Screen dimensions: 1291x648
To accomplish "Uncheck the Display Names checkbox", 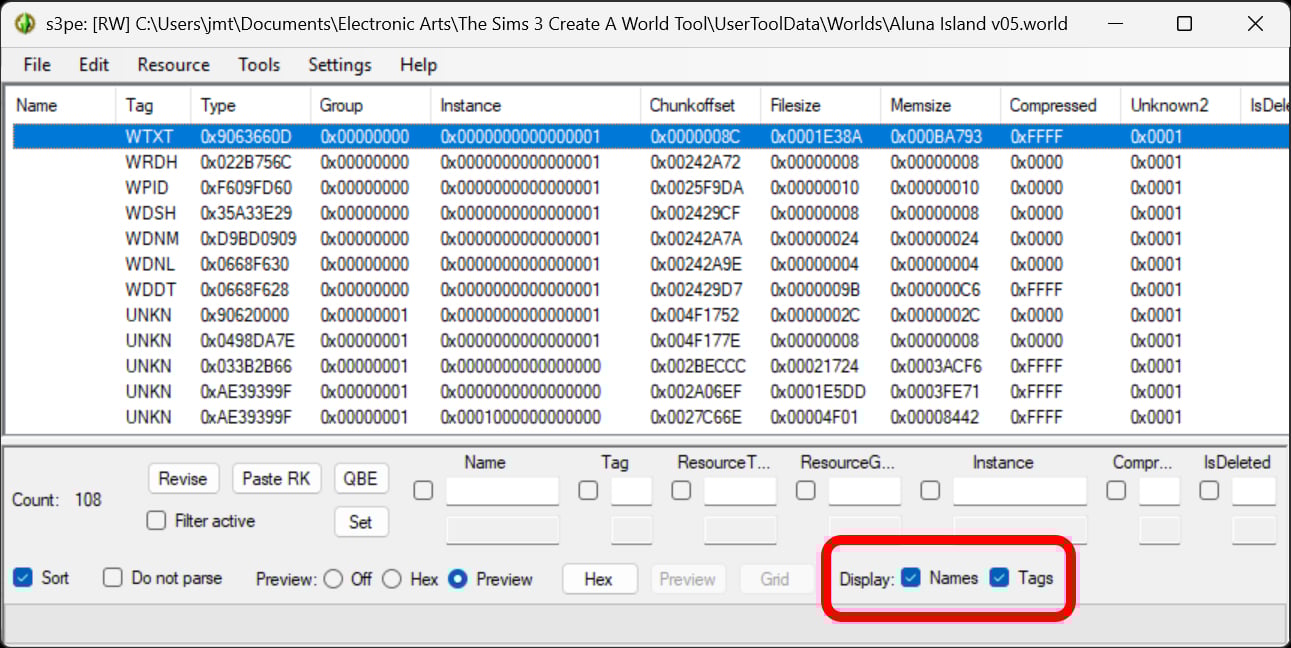I will (x=911, y=578).
